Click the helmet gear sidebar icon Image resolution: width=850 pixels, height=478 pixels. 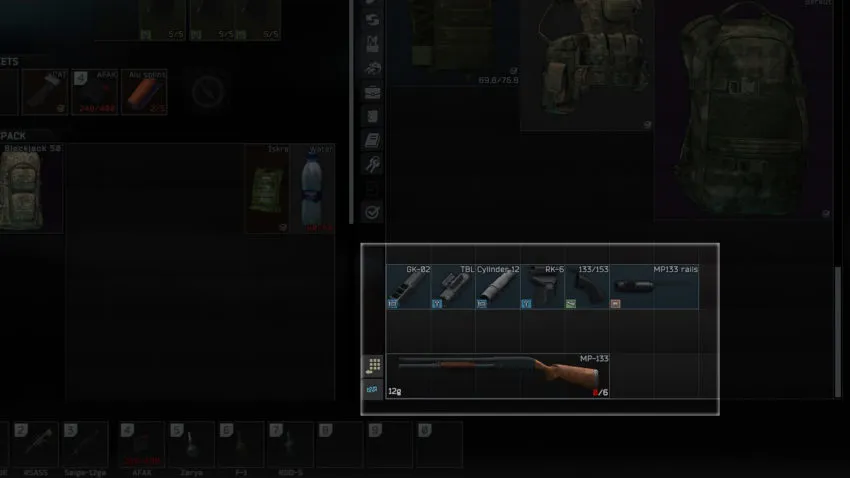point(372,68)
